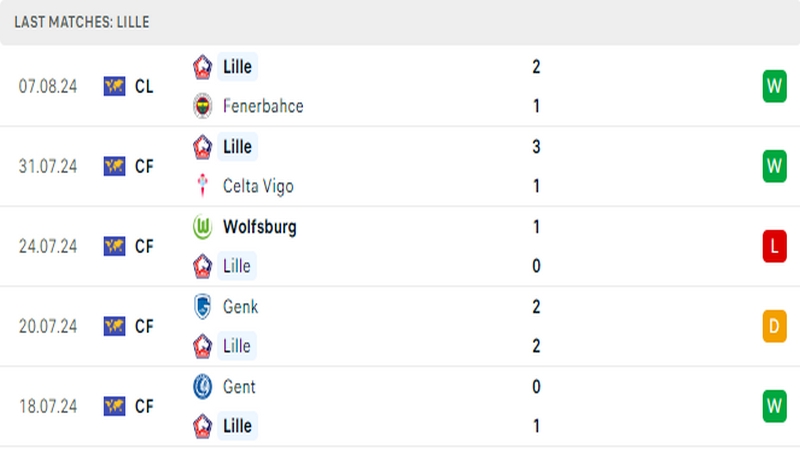Viewport: 800px width, 450px height.
Task: Click the Lille crest in the Wolfsburg match
Action: [203, 266]
